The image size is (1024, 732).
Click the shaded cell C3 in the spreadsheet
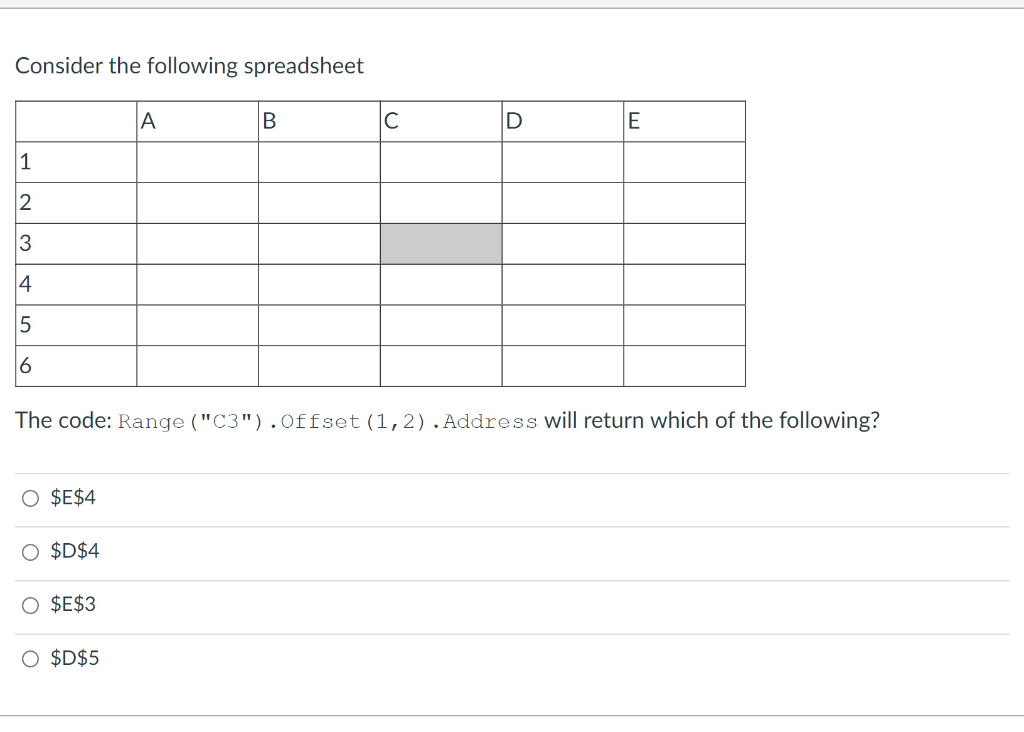point(441,242)
